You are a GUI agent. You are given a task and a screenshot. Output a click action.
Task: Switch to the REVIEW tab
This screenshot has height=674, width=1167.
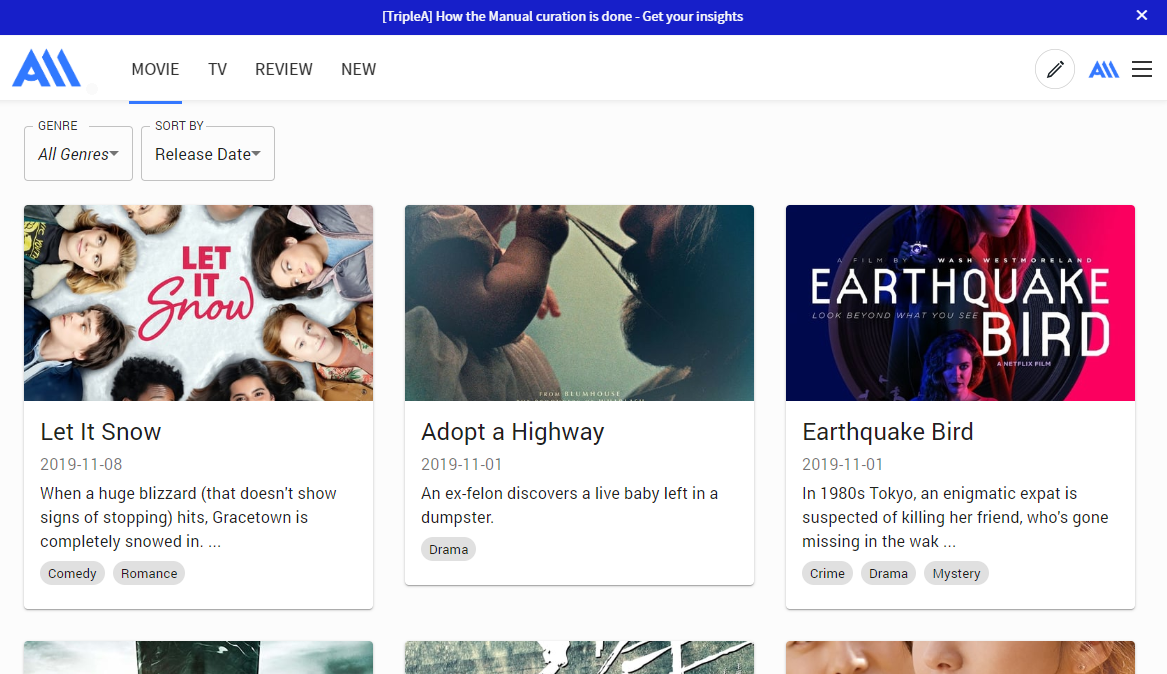[284, 69]
